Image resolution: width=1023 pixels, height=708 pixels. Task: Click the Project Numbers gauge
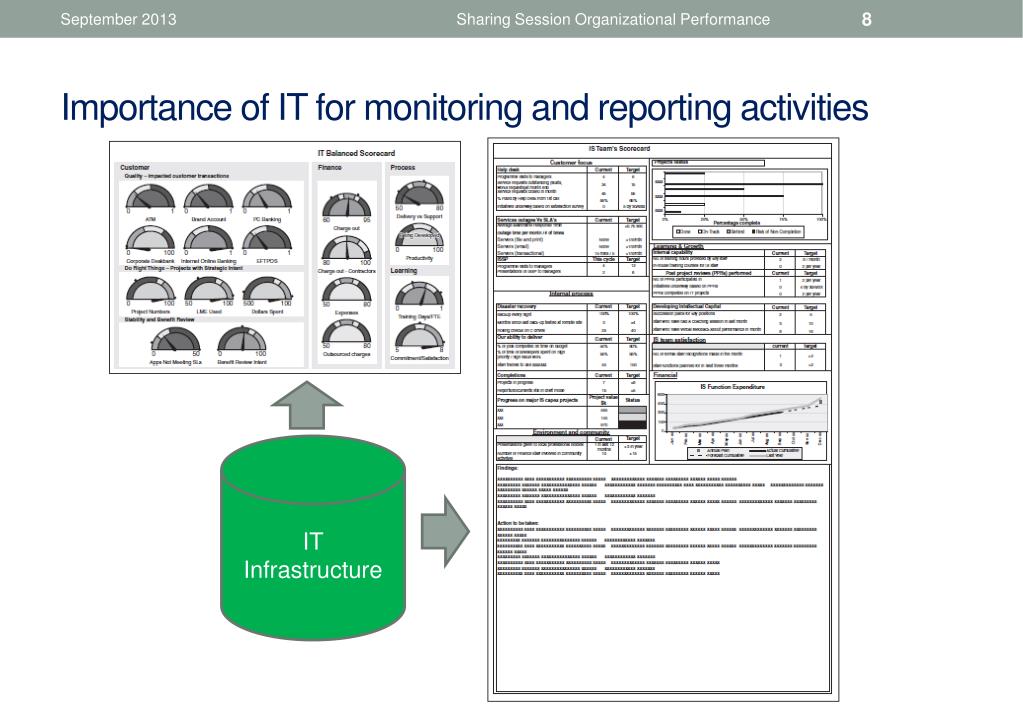pos(150,291)
